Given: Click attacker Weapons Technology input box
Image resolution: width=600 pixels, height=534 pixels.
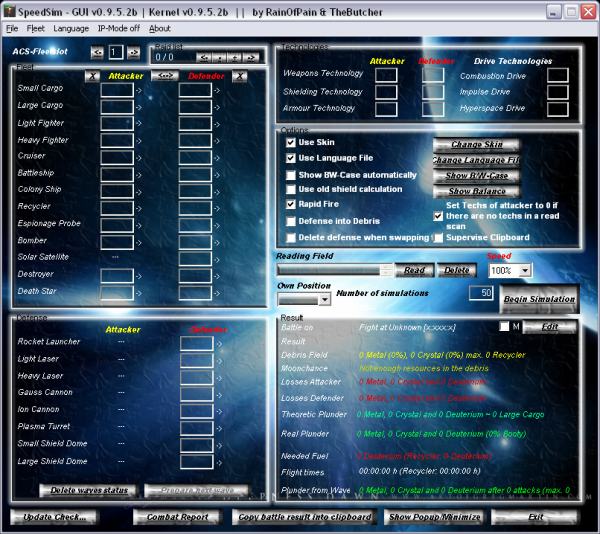Looking at the screenshot, I should (x=386, y=75).
